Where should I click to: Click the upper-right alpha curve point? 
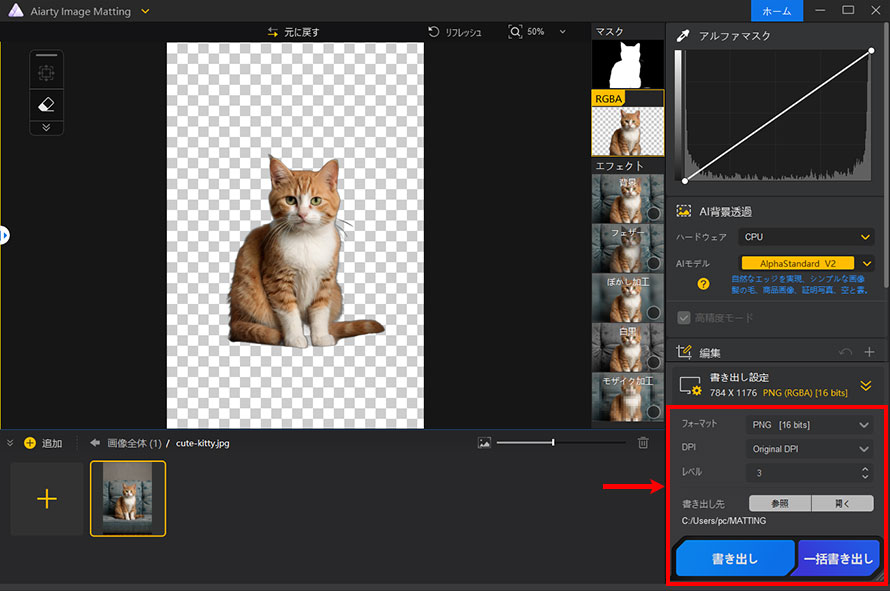(871, 51)
